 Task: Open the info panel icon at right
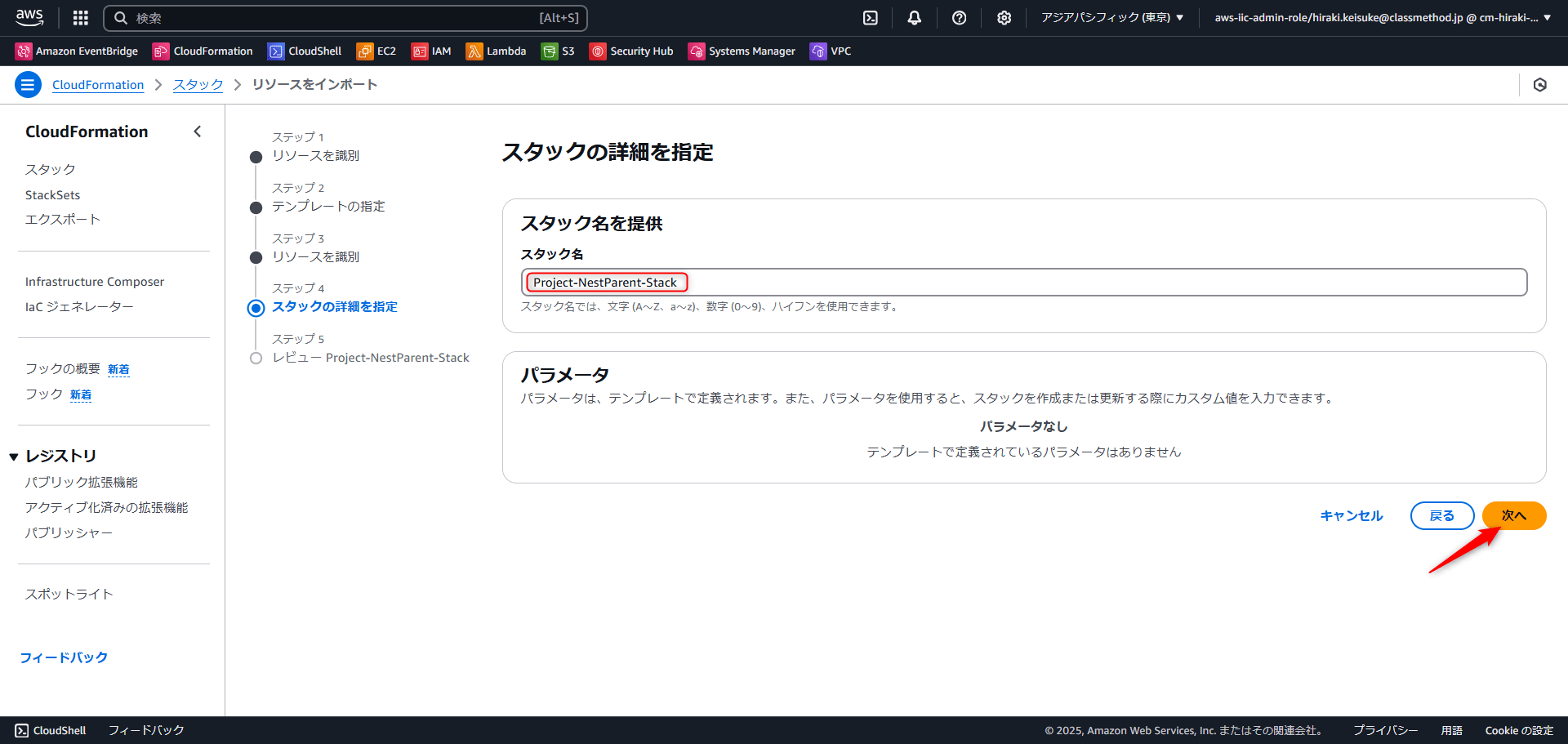1539,84
